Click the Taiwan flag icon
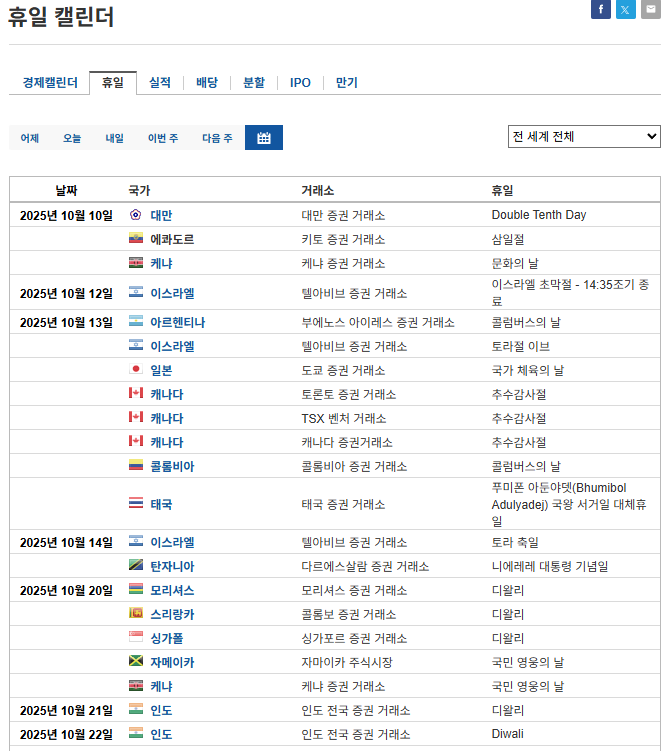This screenshot has width=665, height=751. coord(135,215)
